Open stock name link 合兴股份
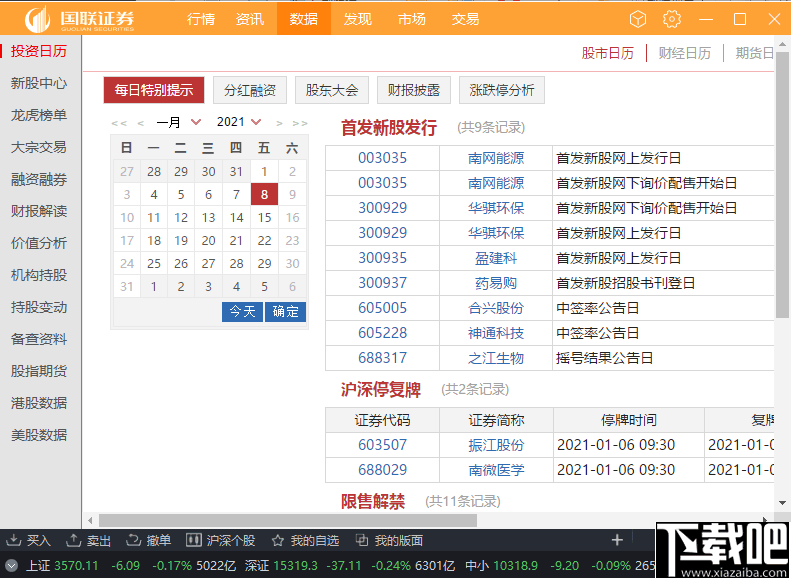The image size is (791, 578). tap(496, 308)
